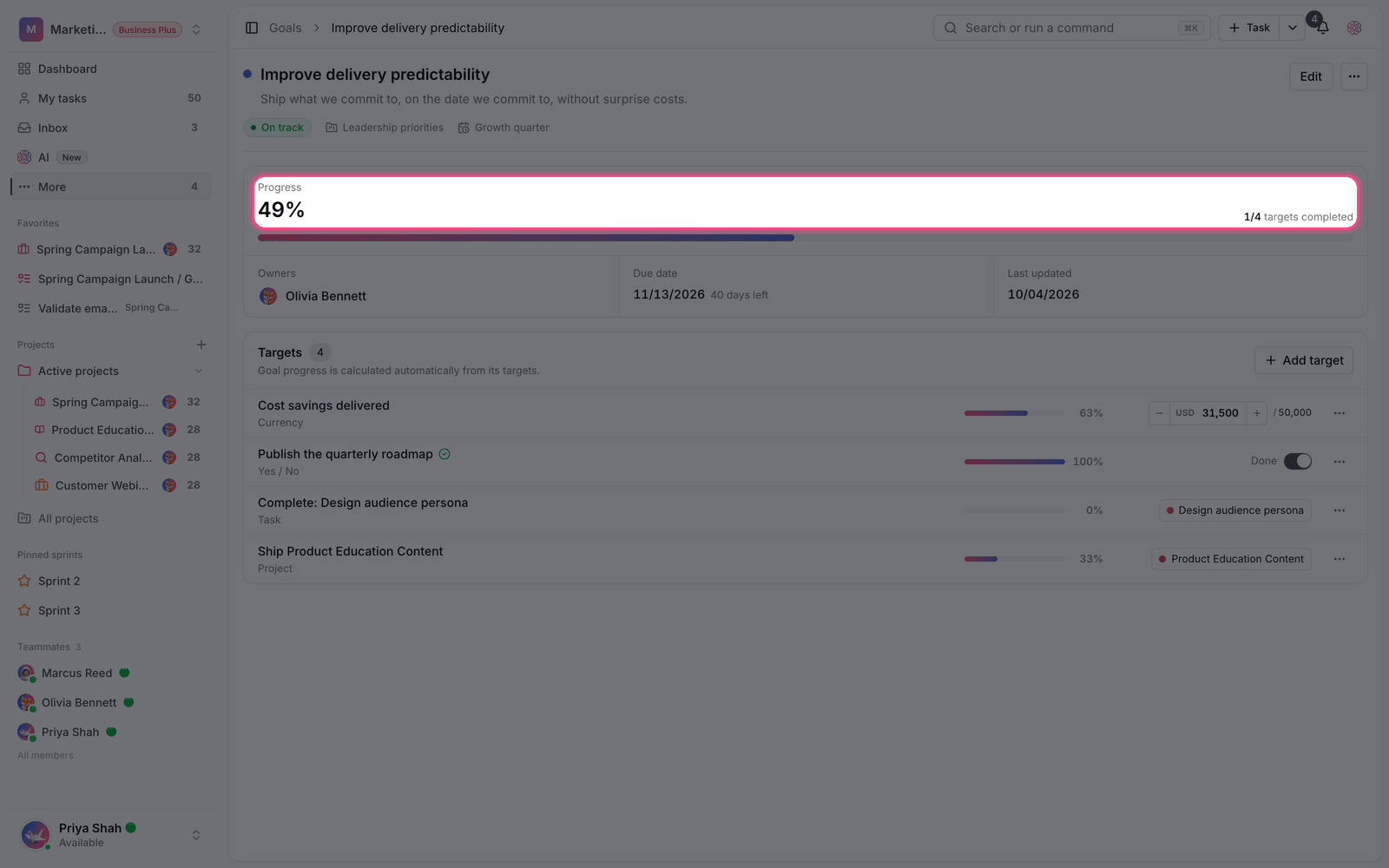The image size is (1389, 868).
Task: Open Inbox in sidebar
Action: click(111, 128)
